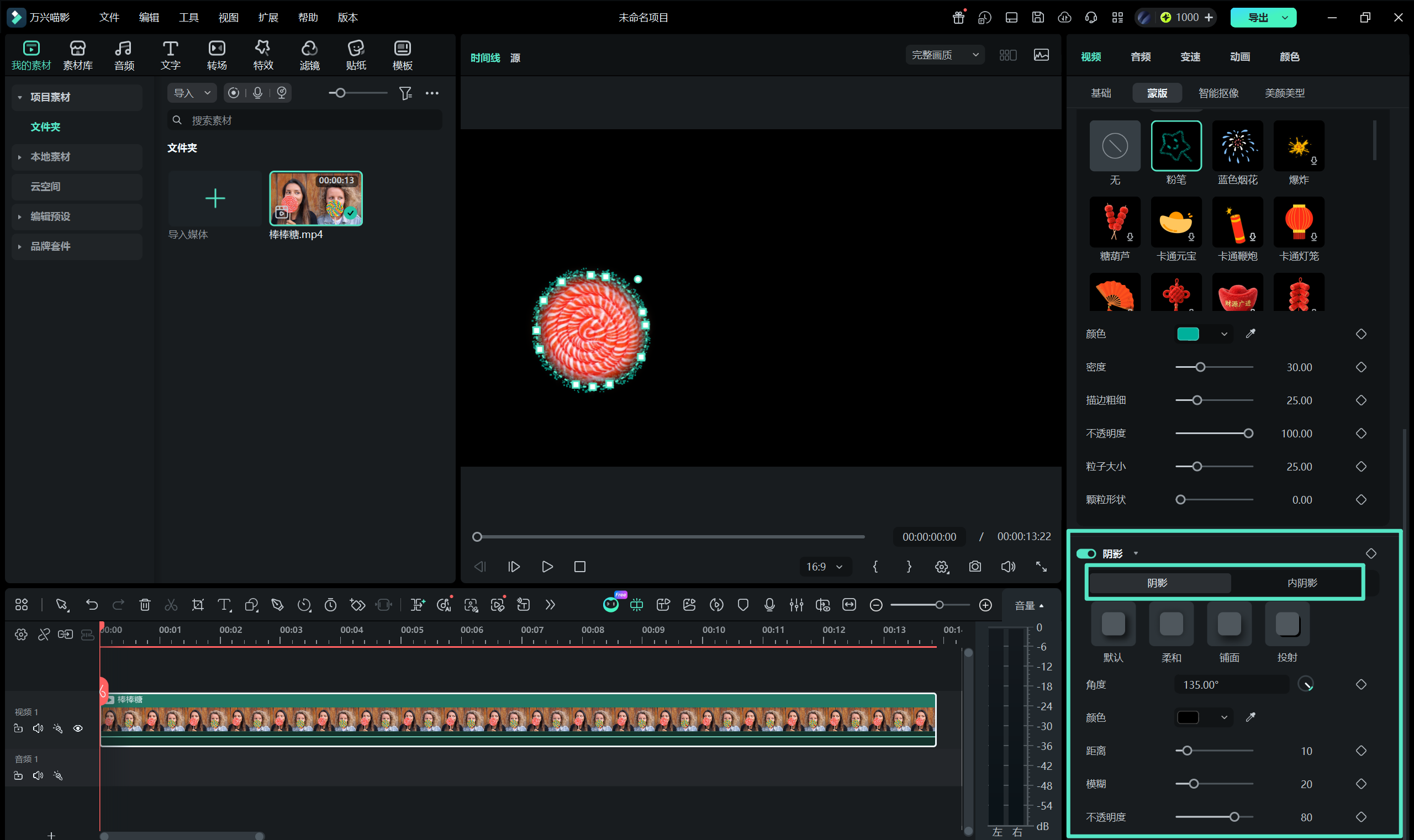Click the mask 颜色 teal color swatch
This screenshot has width=1414, height=840.
[x=1188, y=334]
